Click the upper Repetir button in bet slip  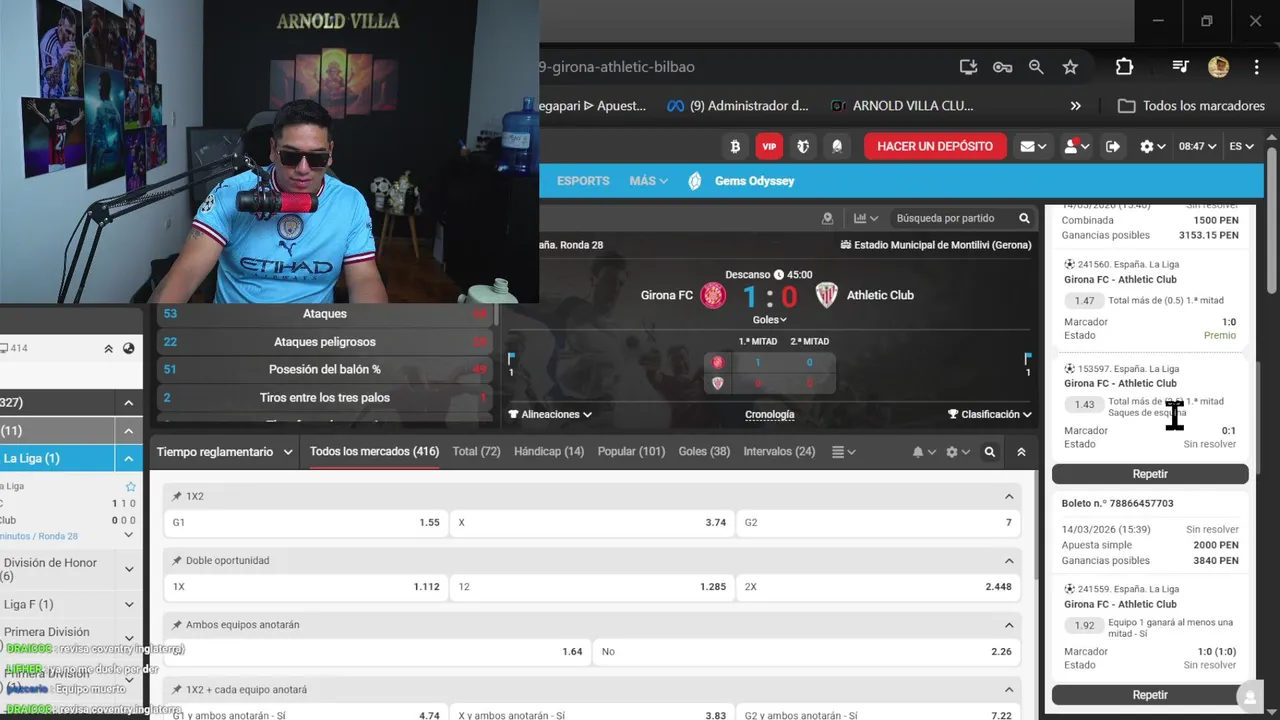[x=1150, y=474]
